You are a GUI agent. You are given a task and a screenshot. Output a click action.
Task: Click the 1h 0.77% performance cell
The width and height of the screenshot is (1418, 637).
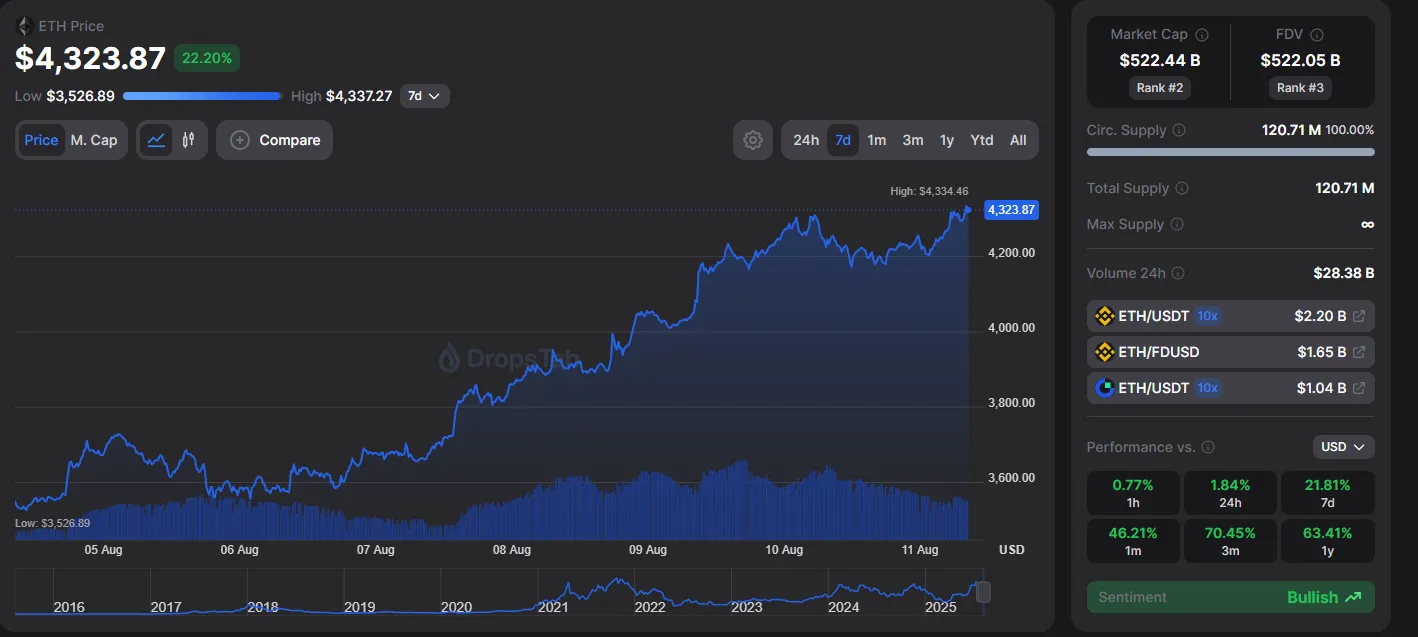pyautogui.click(x=1133, y=493)
